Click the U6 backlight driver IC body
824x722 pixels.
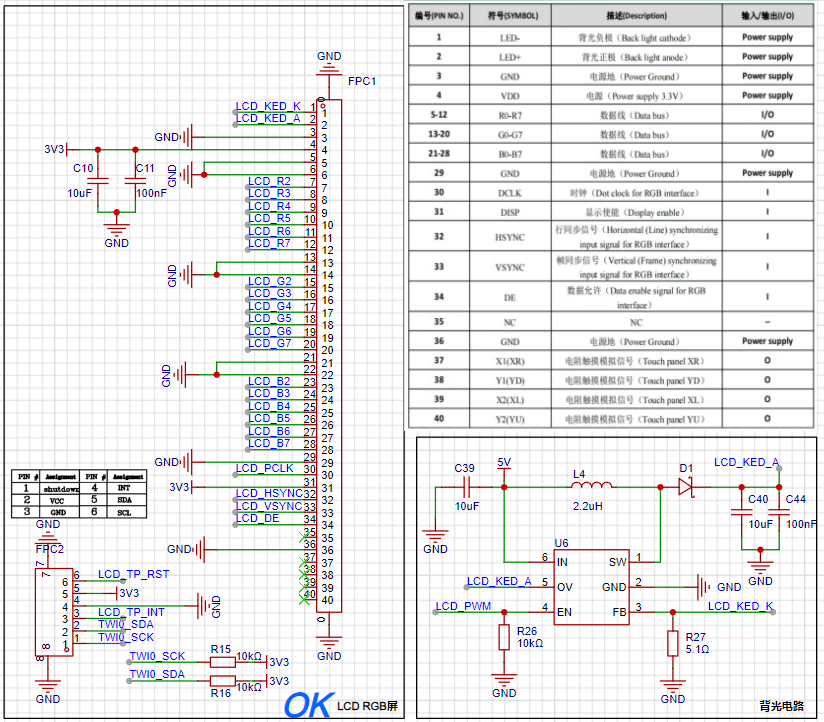592,587
